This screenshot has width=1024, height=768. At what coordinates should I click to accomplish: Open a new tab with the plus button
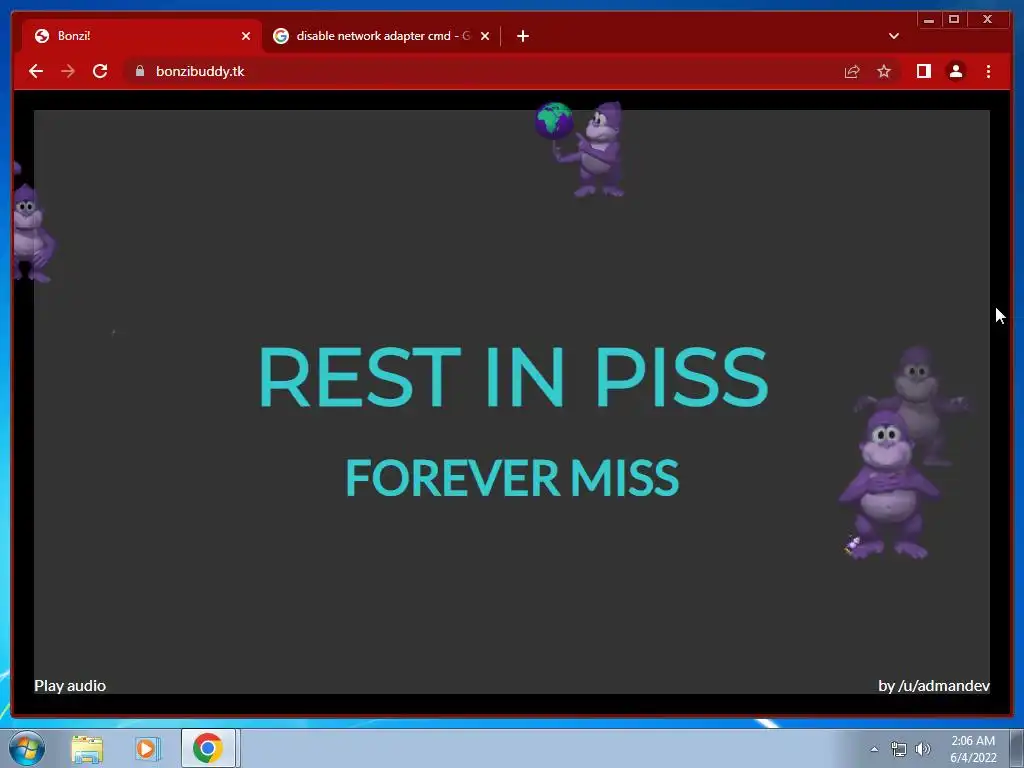(522, 36)
